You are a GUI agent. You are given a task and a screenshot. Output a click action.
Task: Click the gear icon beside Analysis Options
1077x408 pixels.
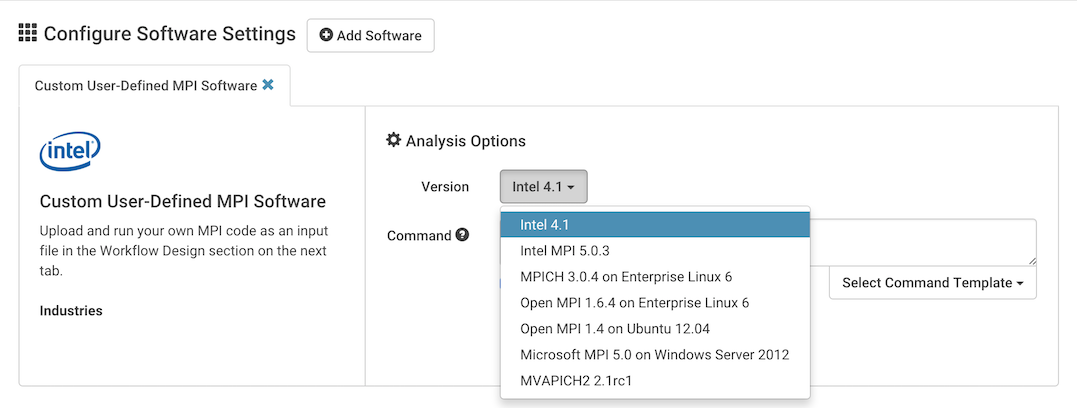pyautogui.click(x=394, y=141)
